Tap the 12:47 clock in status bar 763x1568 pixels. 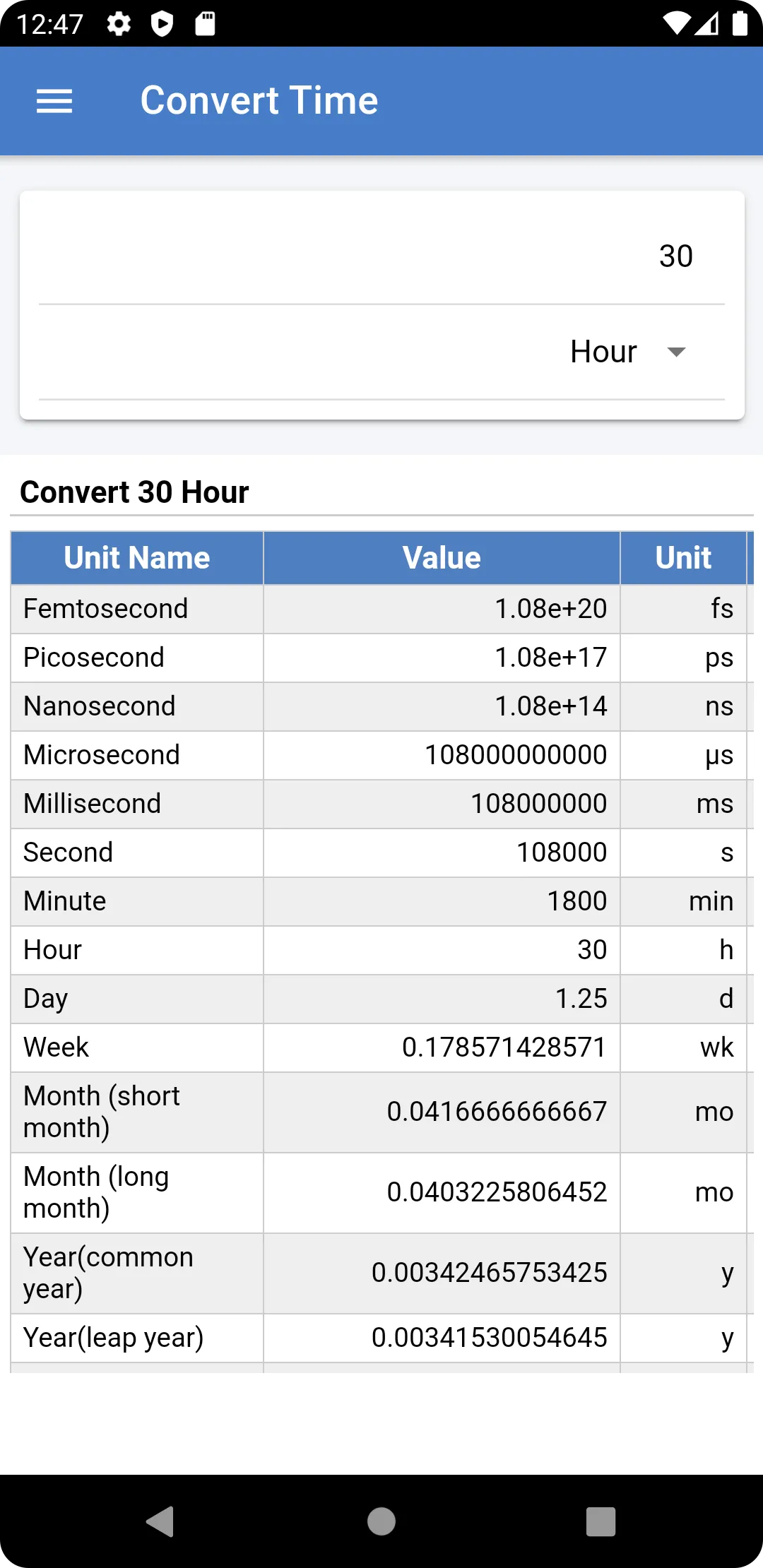coord(49,24)
